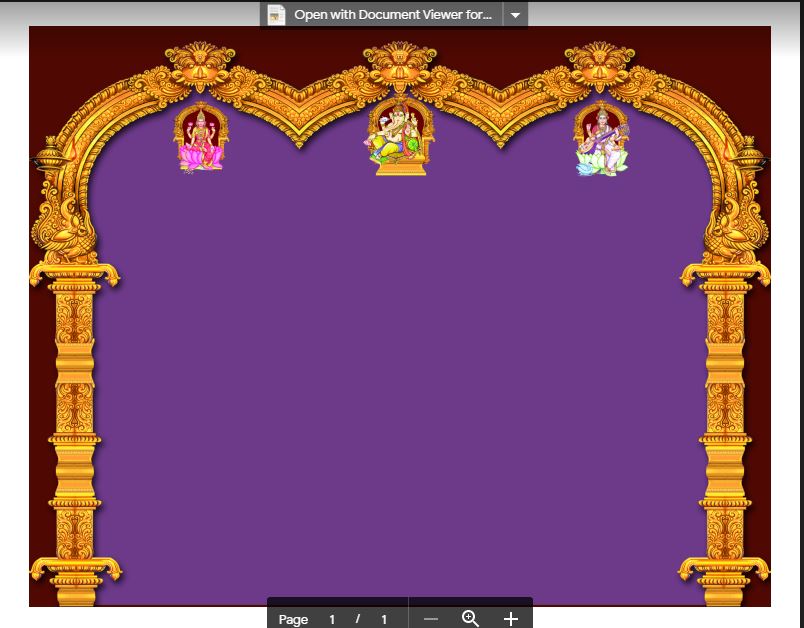The image size is (804, 628).
Task: Zoom out with the minus icon
Action: click(431, 619)
